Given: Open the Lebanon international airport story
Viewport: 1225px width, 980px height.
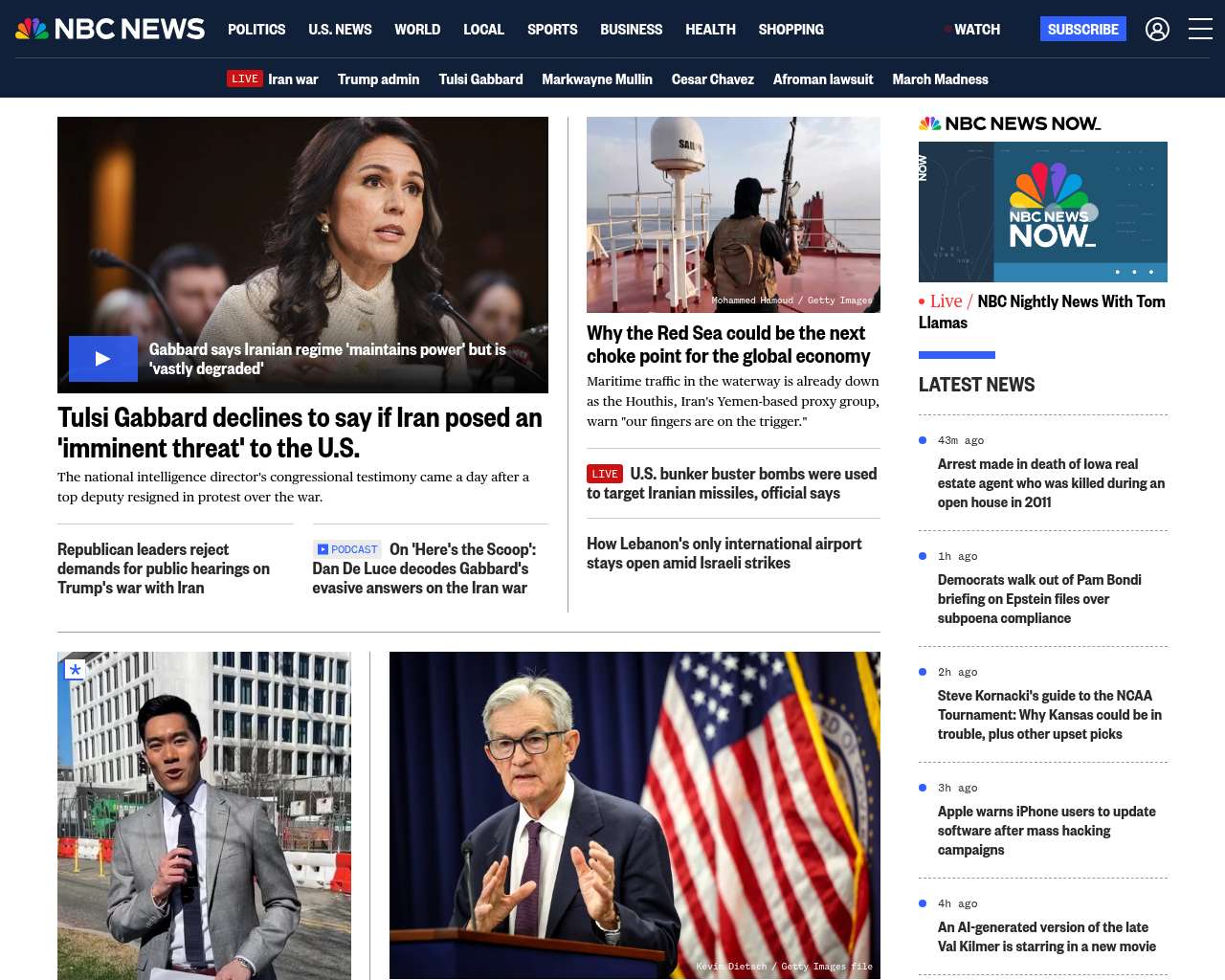Looking at the screenshot, I should point(724,553).
